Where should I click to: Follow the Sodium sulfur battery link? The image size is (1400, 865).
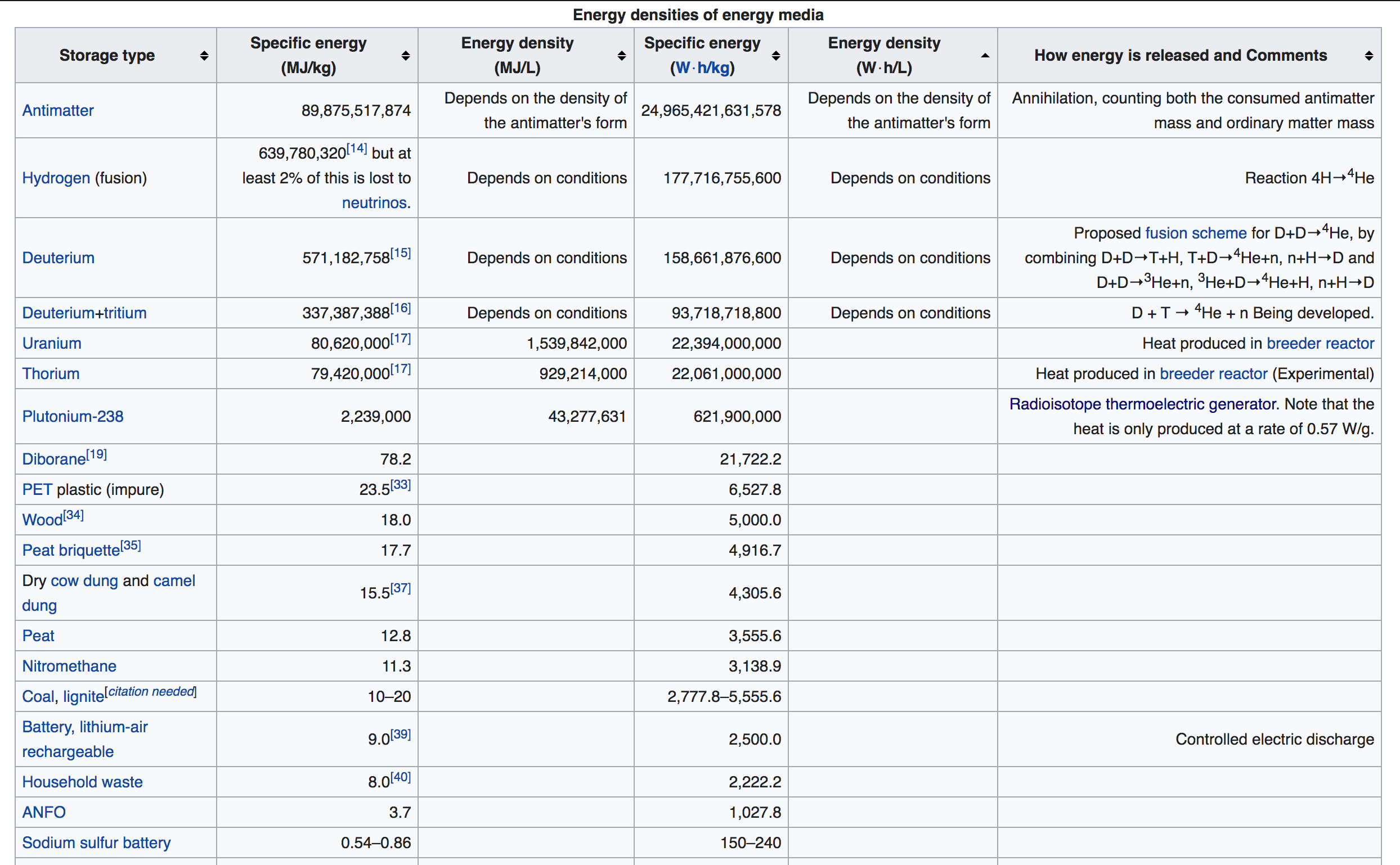[96, 843]
